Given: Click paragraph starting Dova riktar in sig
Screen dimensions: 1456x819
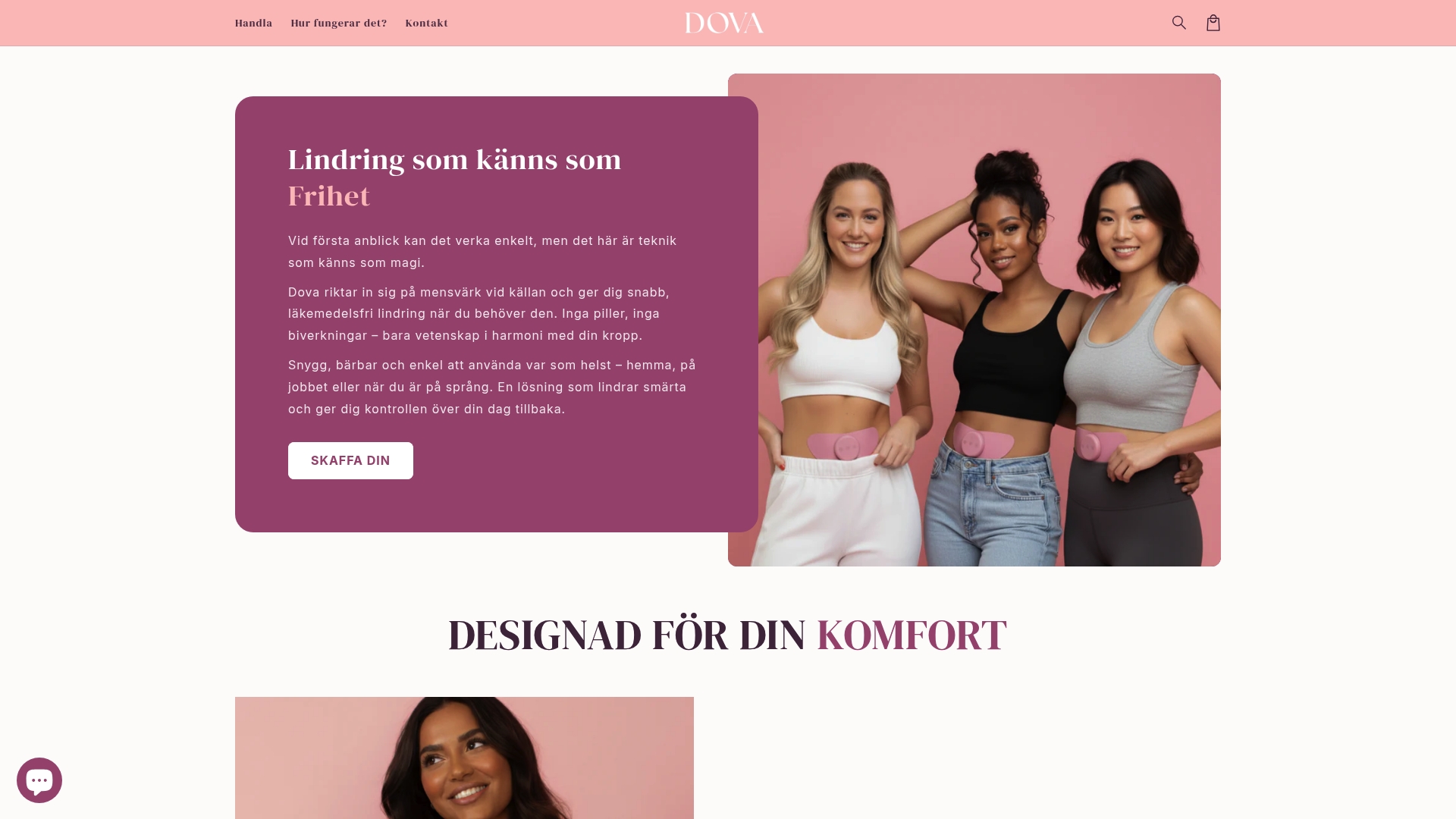Looking at the screenshot, I should point(479,314).
